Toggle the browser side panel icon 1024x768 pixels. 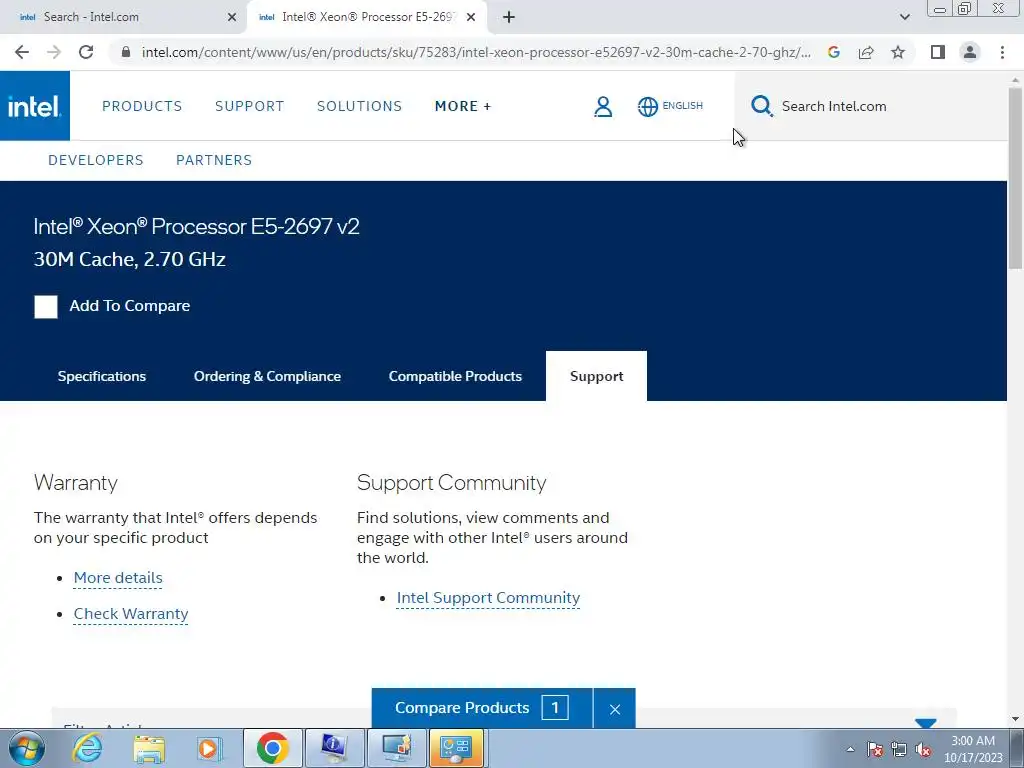(x=938, y=52)
